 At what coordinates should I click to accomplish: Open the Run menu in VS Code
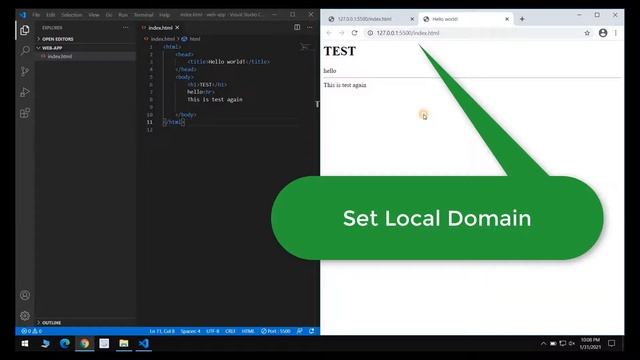123,15
